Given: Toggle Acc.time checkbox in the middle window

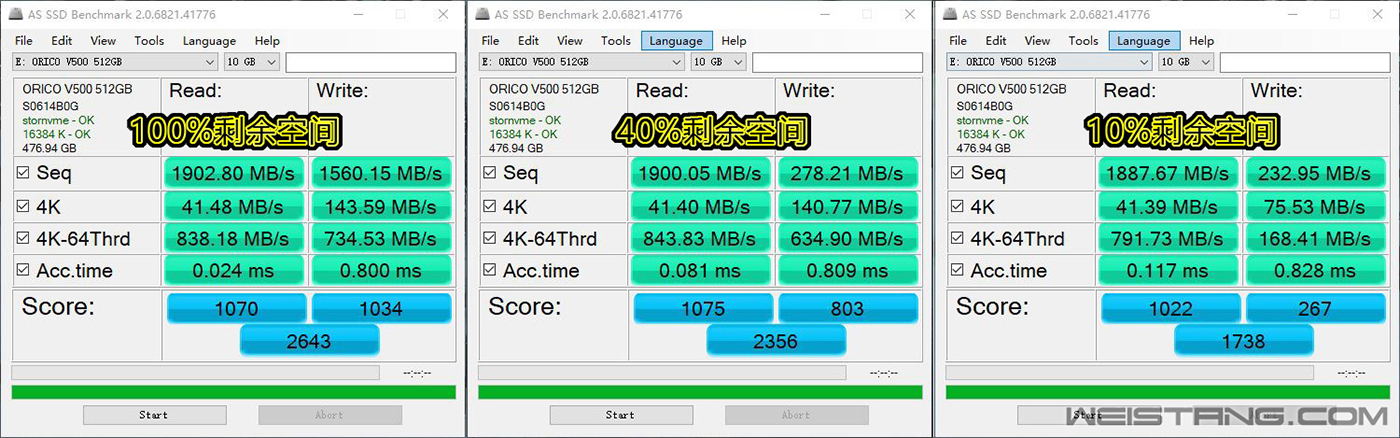Looking at the screenshot, I should pos(489,271).
